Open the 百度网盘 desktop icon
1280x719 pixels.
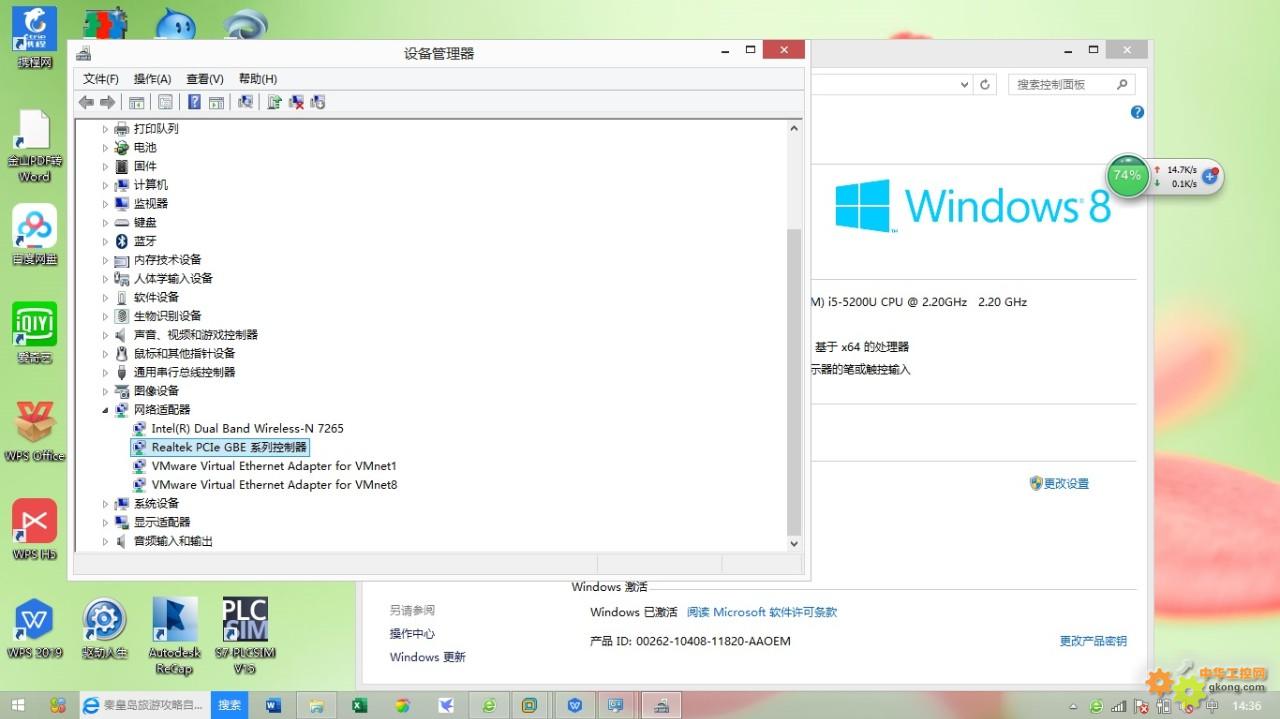coord(34,235)
